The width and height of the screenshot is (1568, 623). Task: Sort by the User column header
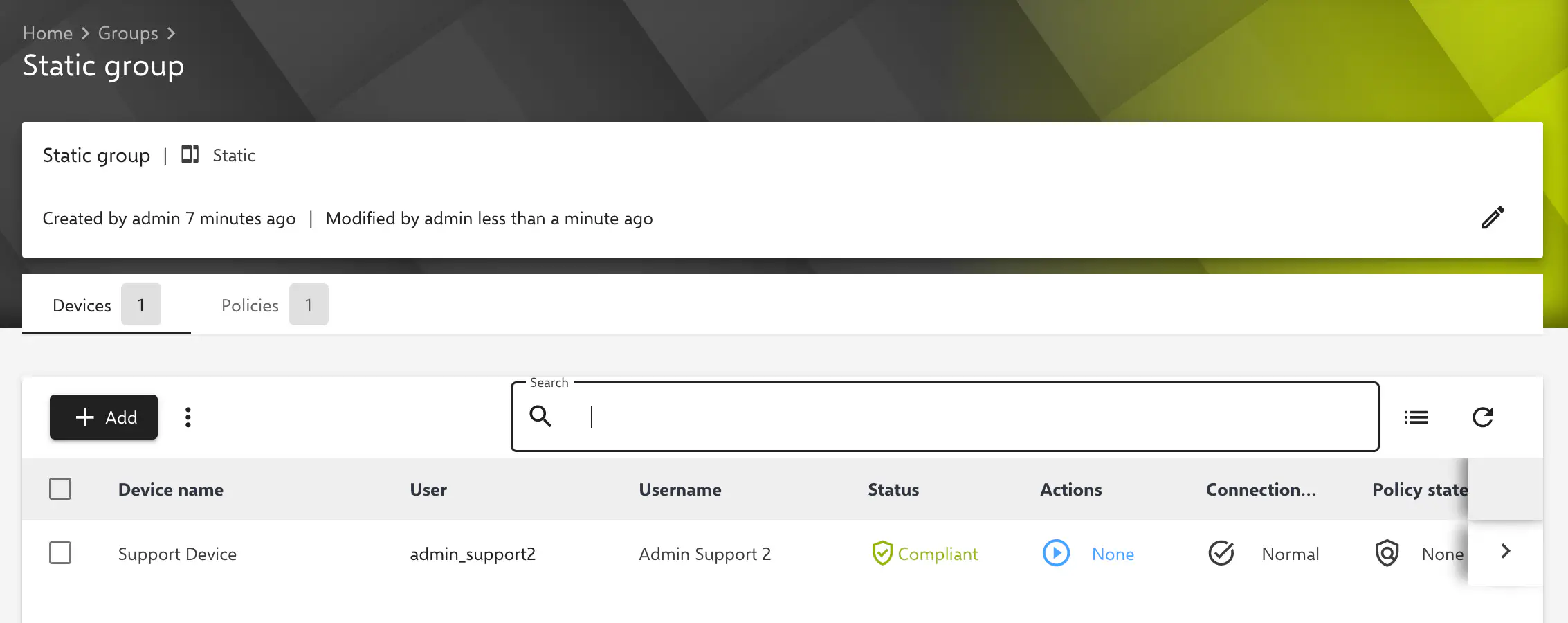coord(428,489)
